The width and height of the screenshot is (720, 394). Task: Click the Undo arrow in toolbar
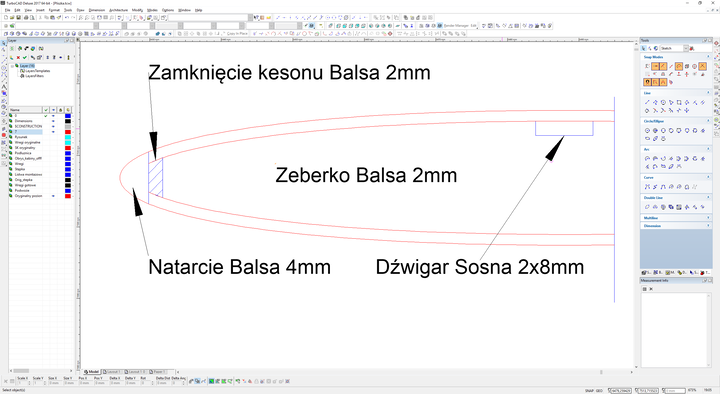[67, 17]
